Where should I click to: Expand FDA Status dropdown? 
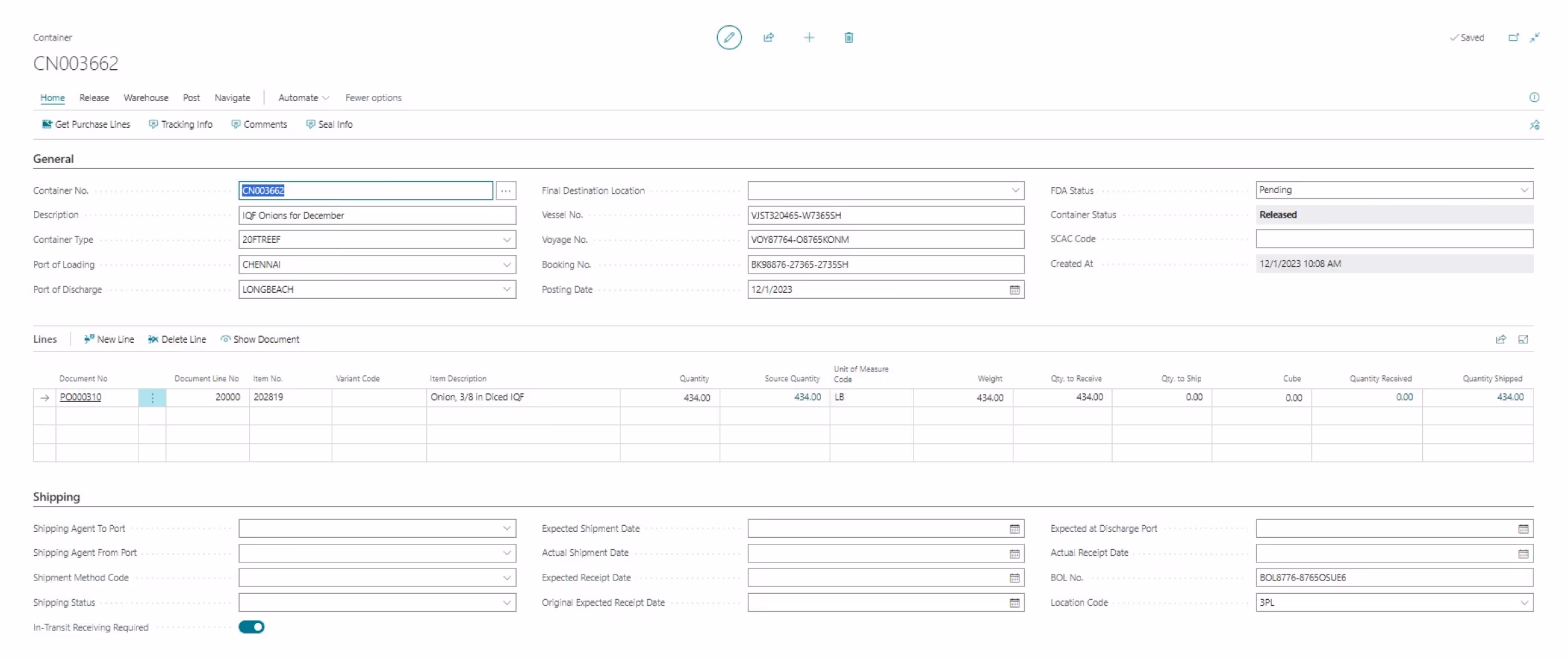click(1524, 190)
